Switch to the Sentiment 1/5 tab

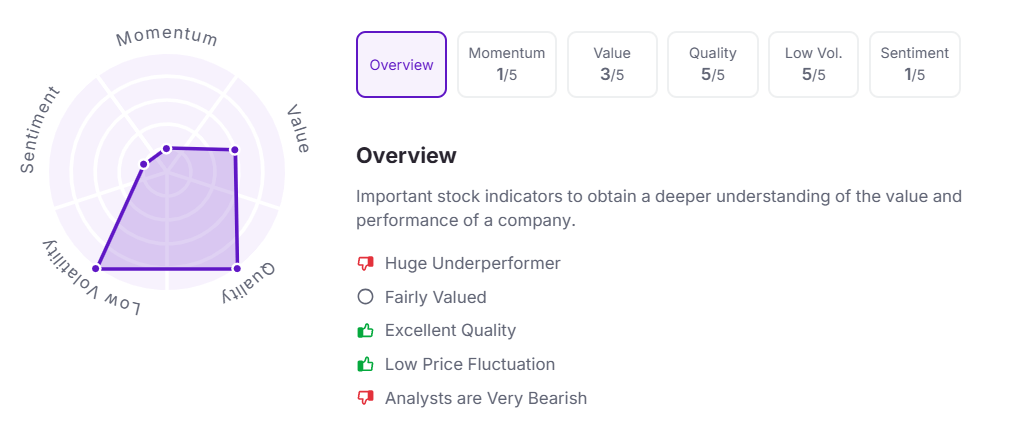[x=914, y=65]
